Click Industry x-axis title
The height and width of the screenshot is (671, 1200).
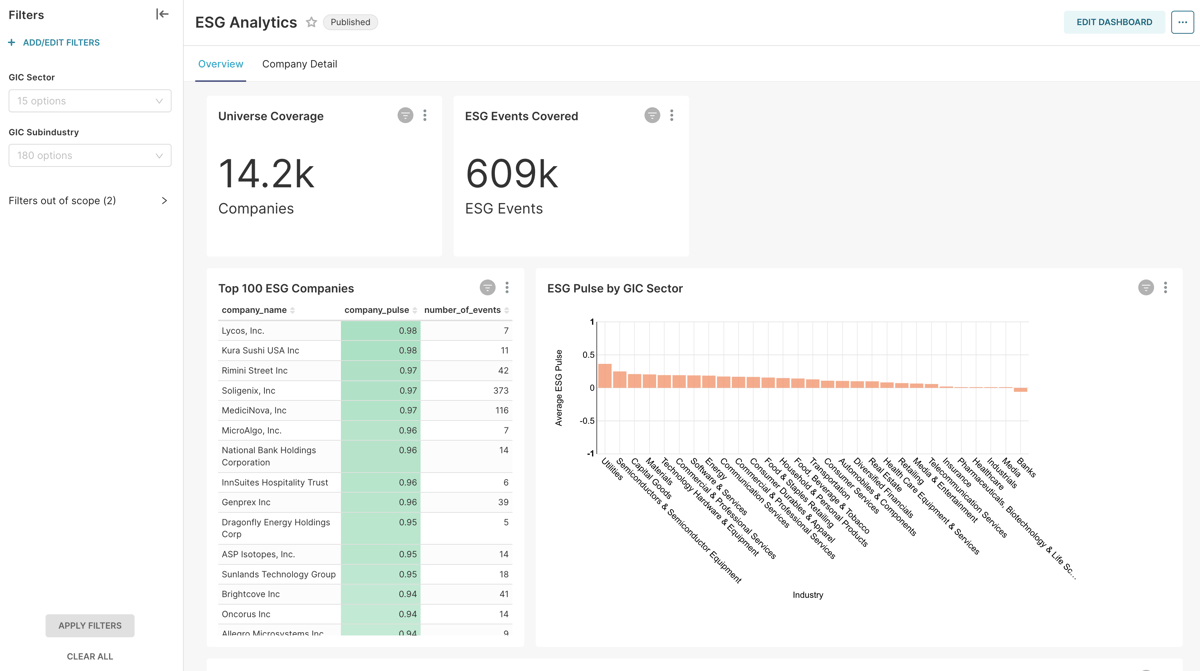(808, 595)
